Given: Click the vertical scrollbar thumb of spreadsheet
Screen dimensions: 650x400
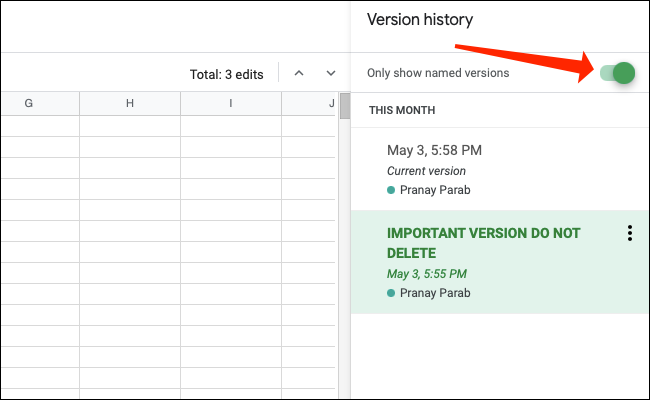Looking at the screenshot, I should coord(345,106).
